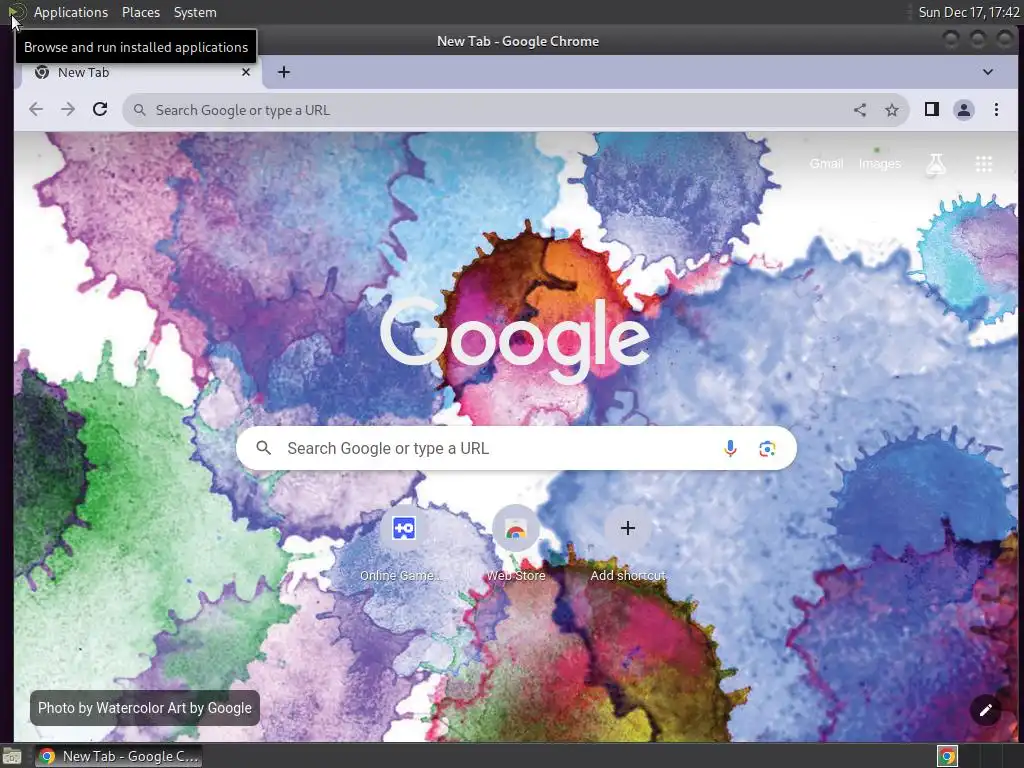Open the Google apps grid
Viewport: 1024px width, 768px height.
click(x=984, y=164)
